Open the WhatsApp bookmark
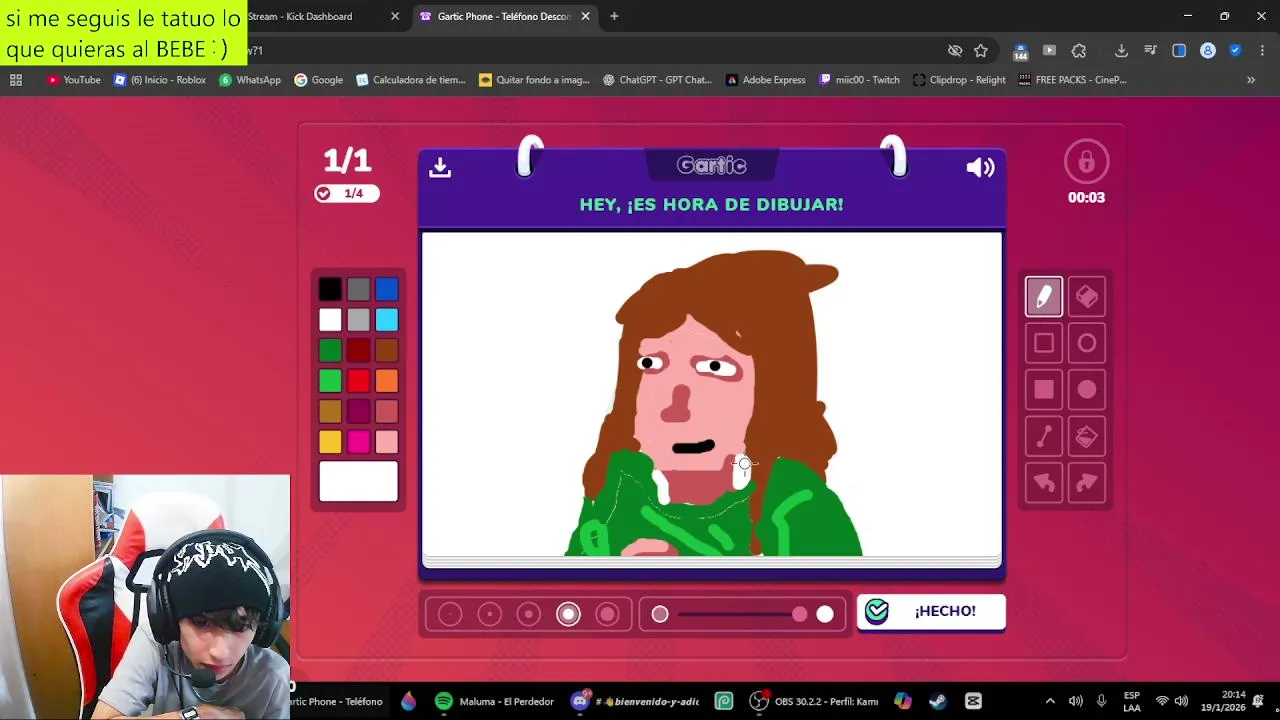 point(250,80)
